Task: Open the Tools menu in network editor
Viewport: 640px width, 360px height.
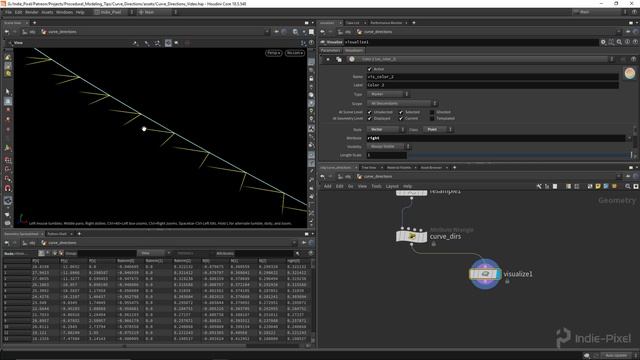Action: click(376, 186)
